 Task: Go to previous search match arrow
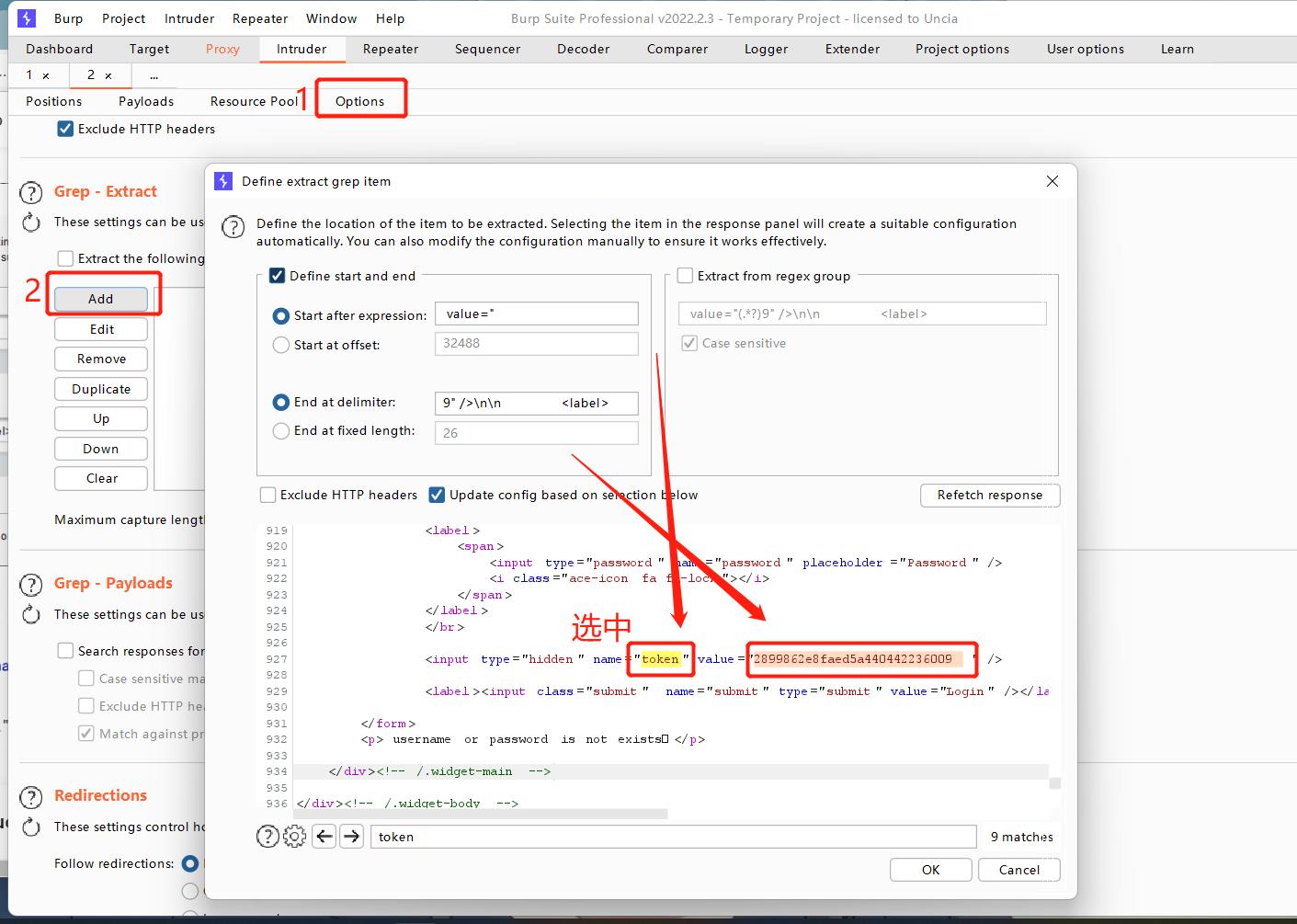324,836
